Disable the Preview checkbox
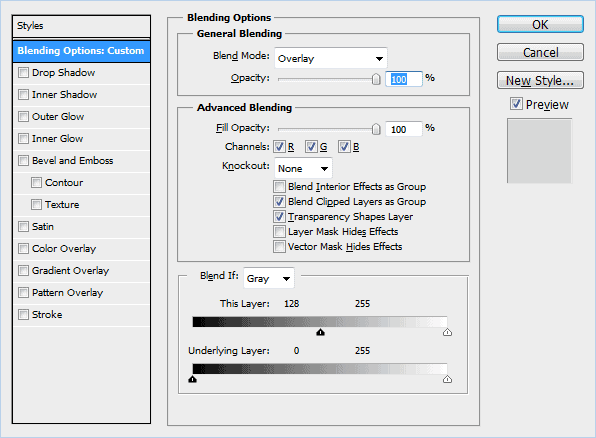The image size is (596, 438). pyautogui.click(x=516, y=103)
